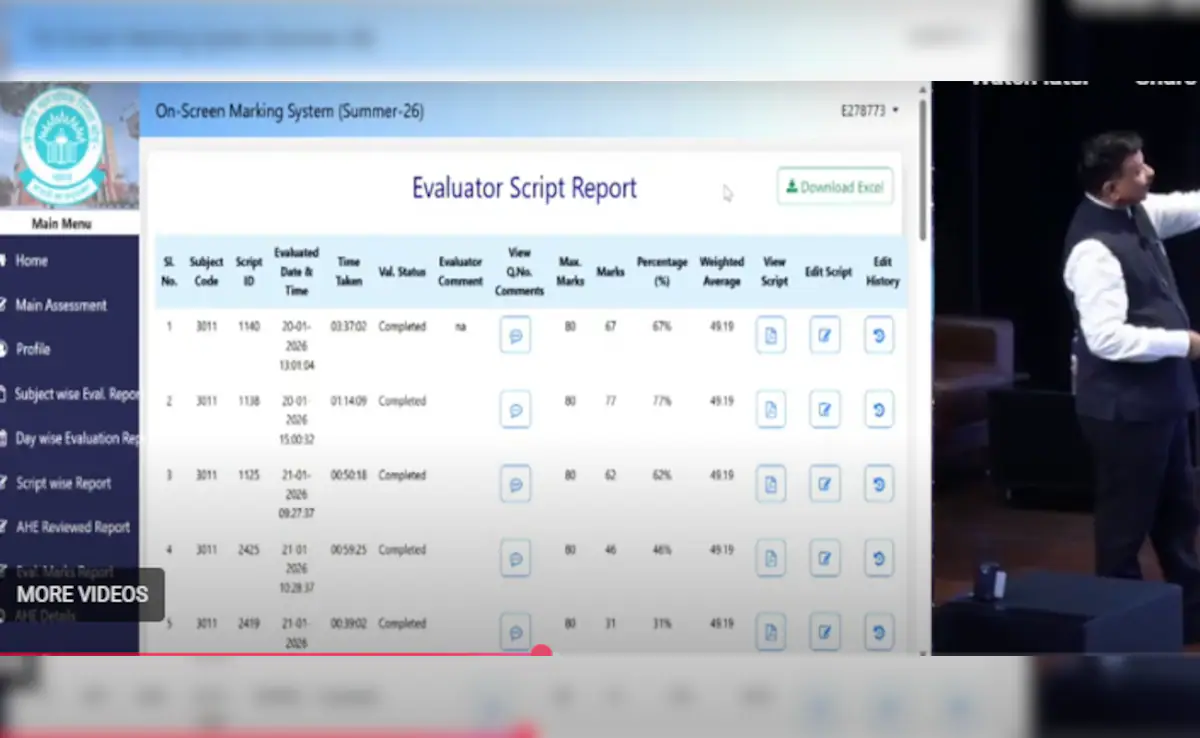Open edit history for script 1125
This screenshot has height=738, width=1200.
(x=878, y=484)
